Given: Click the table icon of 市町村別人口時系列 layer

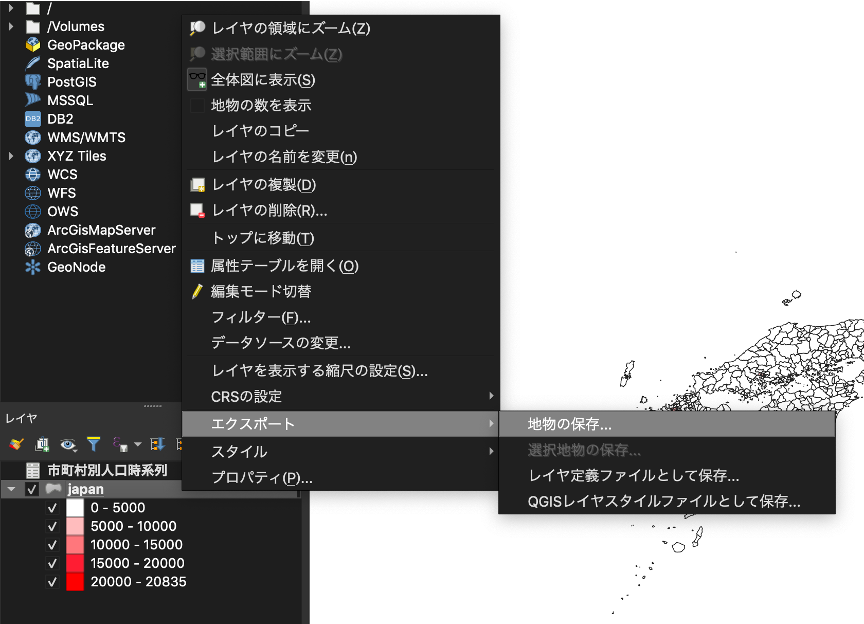Looking at the screenshot, I should pos(33,470).
